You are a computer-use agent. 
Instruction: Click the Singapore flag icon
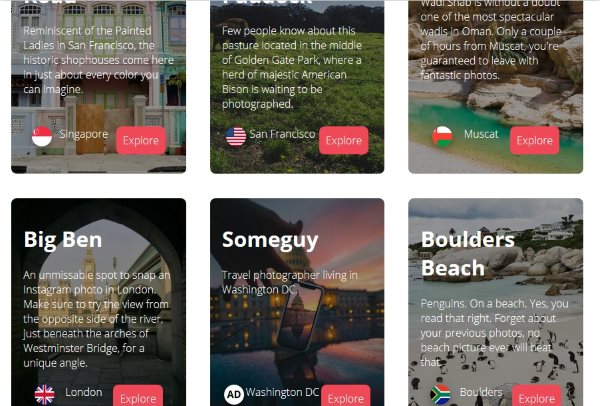click(42, 136)
